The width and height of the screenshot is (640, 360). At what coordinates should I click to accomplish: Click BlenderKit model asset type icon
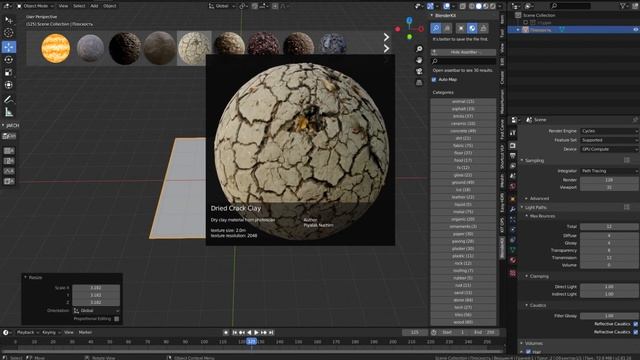tap(460, 28)
